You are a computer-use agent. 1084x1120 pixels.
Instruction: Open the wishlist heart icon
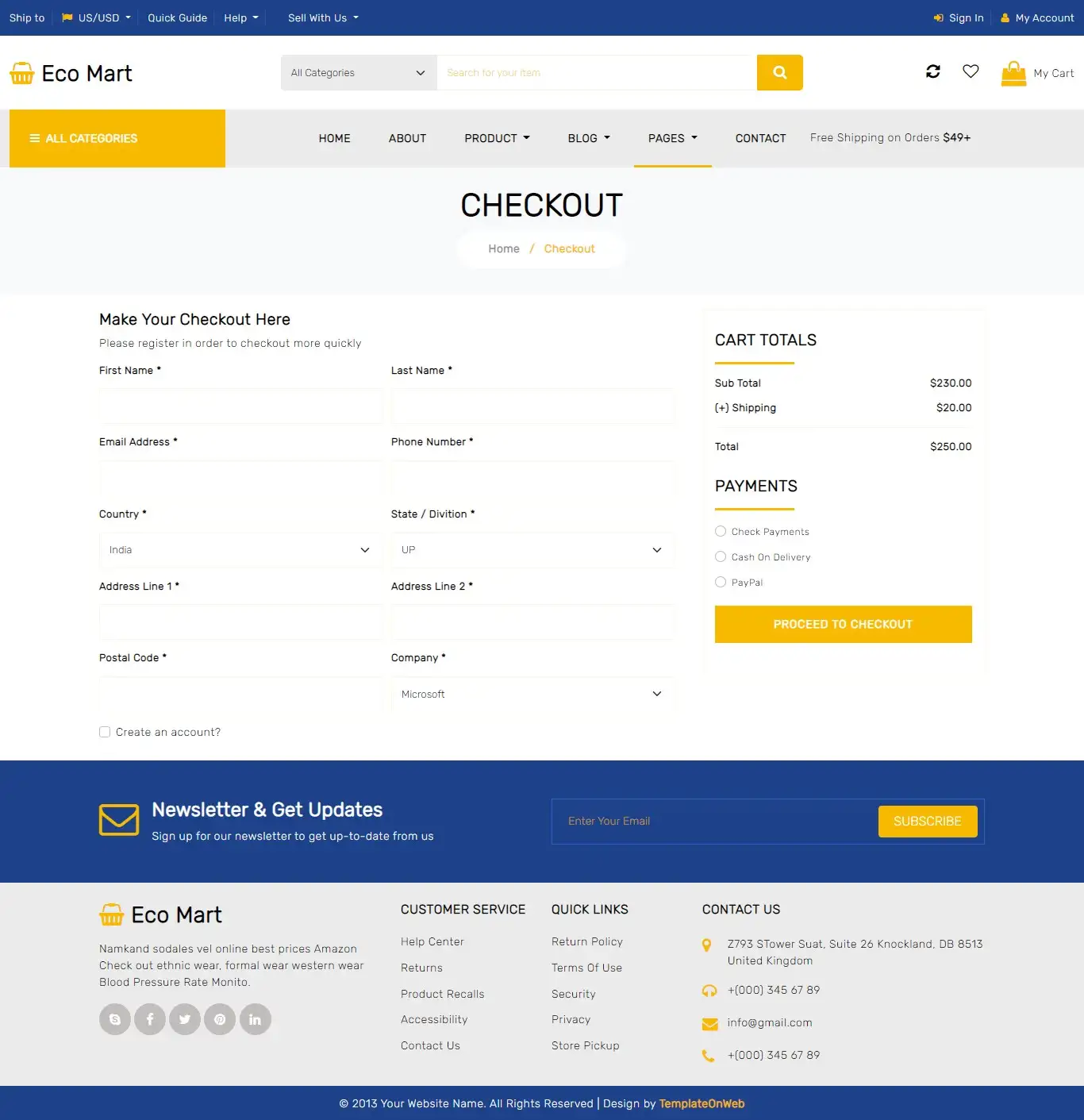970,71
